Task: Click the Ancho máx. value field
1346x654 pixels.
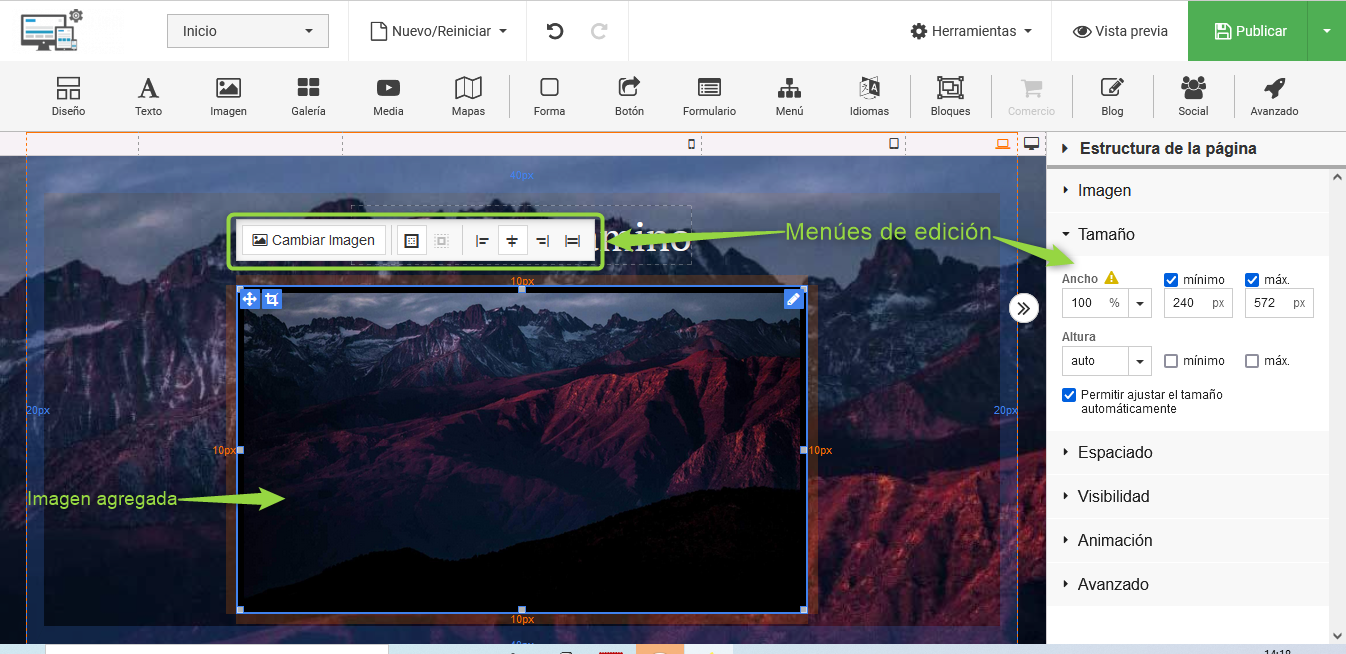Action: [x=1266, y=303]
